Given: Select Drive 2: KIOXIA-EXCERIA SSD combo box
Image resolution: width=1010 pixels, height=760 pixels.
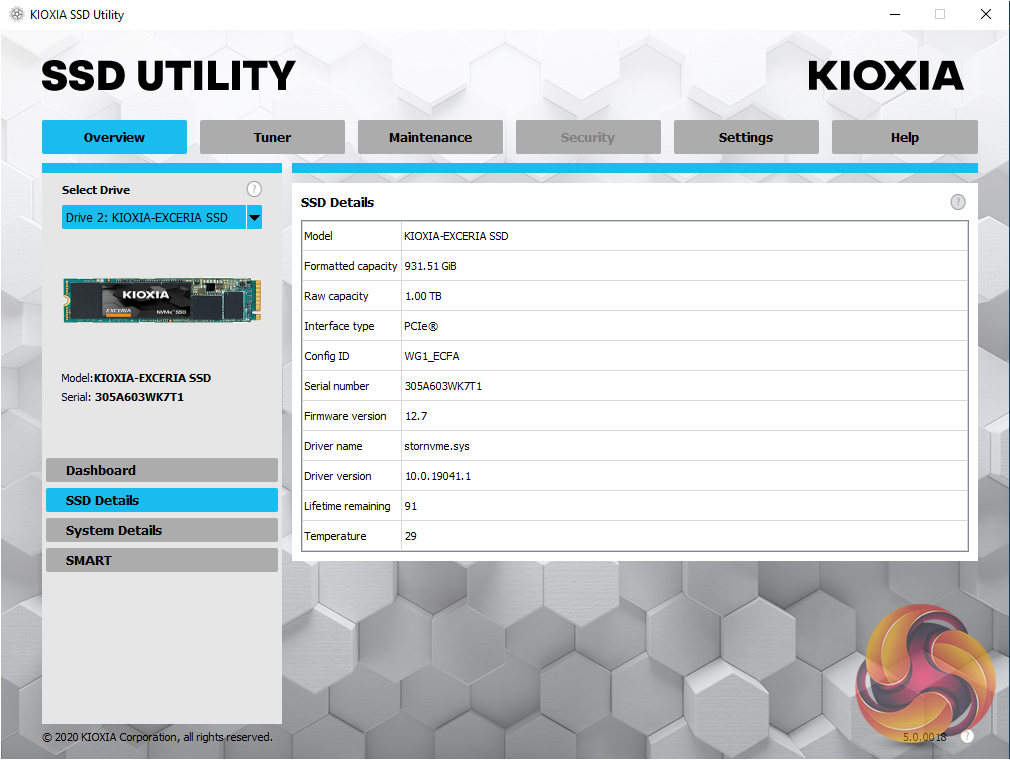Looking at the screenshot, I should coord(162,217).
